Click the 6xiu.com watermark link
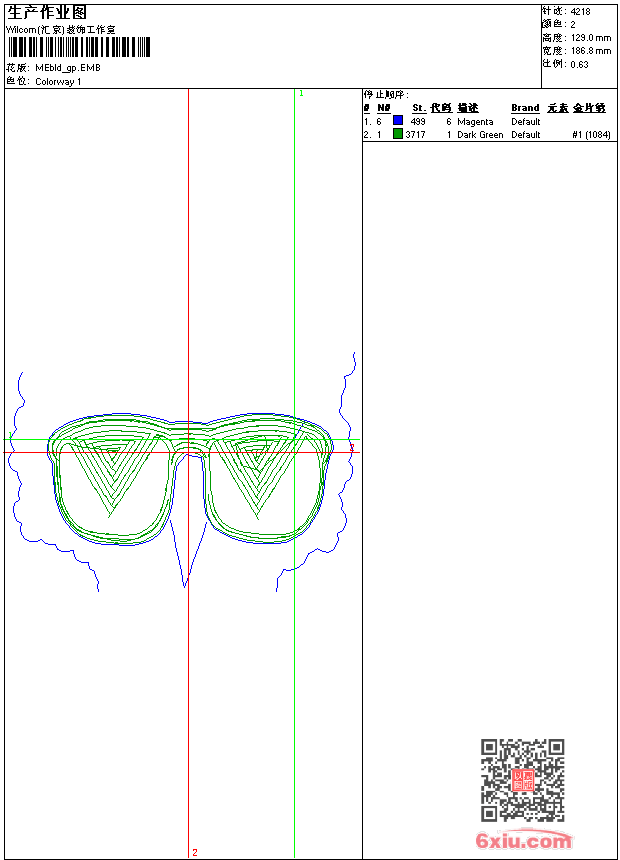Screen dimensions: 620x860 [523, 840]
